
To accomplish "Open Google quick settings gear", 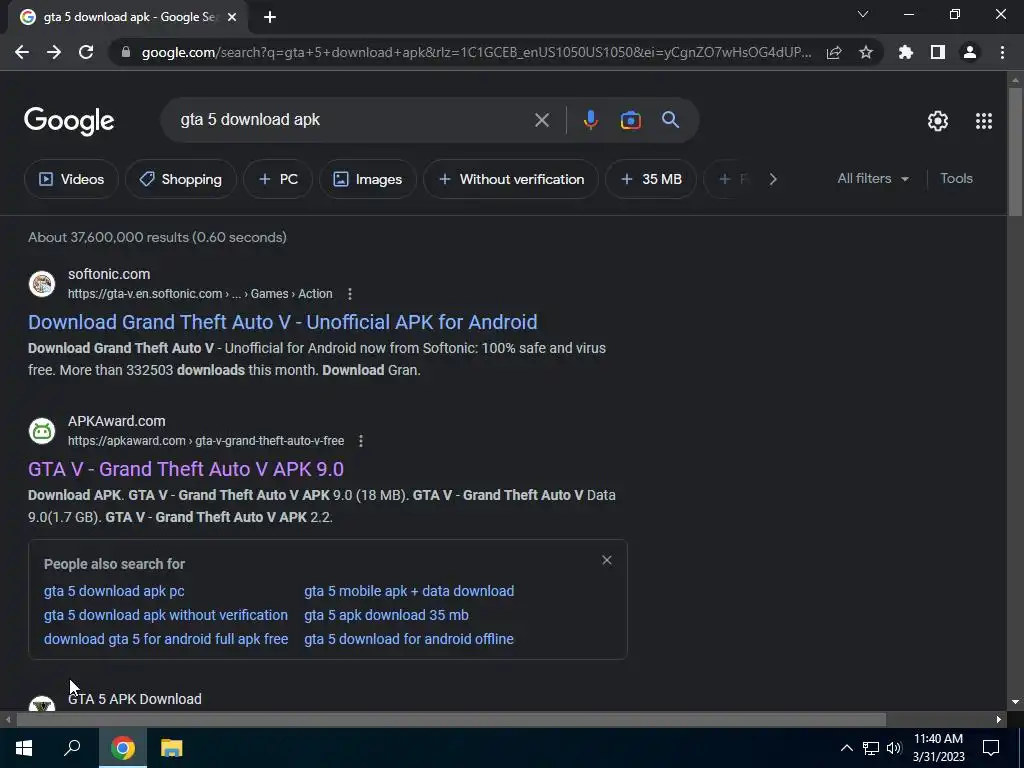I will coord(938,121).
